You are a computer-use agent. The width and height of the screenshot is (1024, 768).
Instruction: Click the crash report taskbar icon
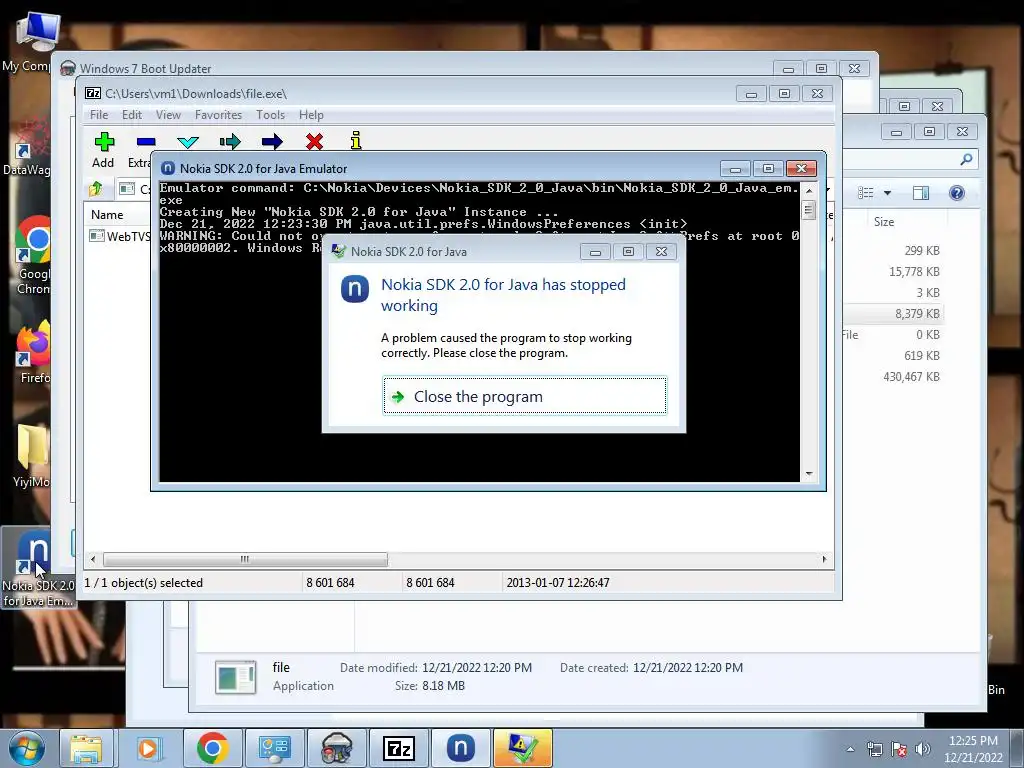[x=522, y=748]
